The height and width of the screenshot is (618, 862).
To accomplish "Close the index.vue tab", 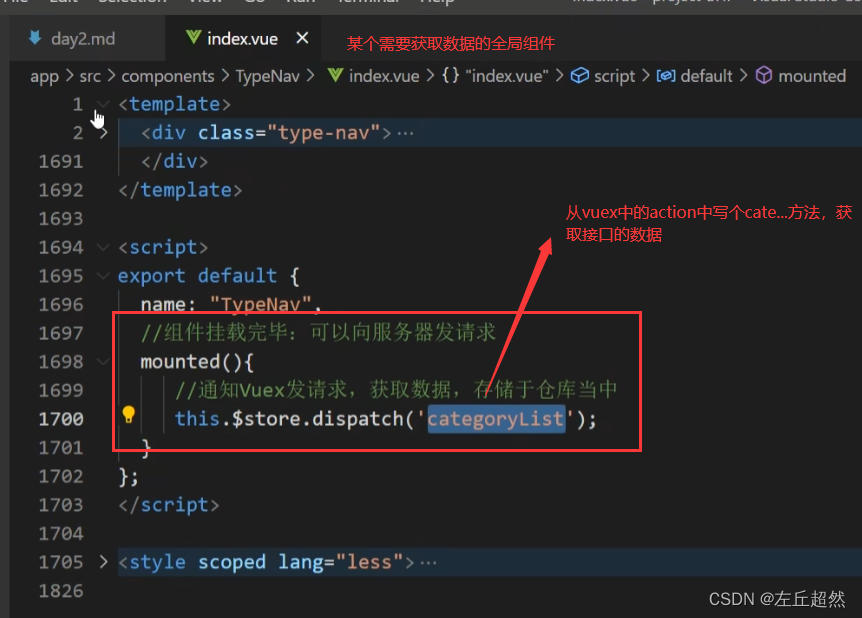I will (302, 38).
